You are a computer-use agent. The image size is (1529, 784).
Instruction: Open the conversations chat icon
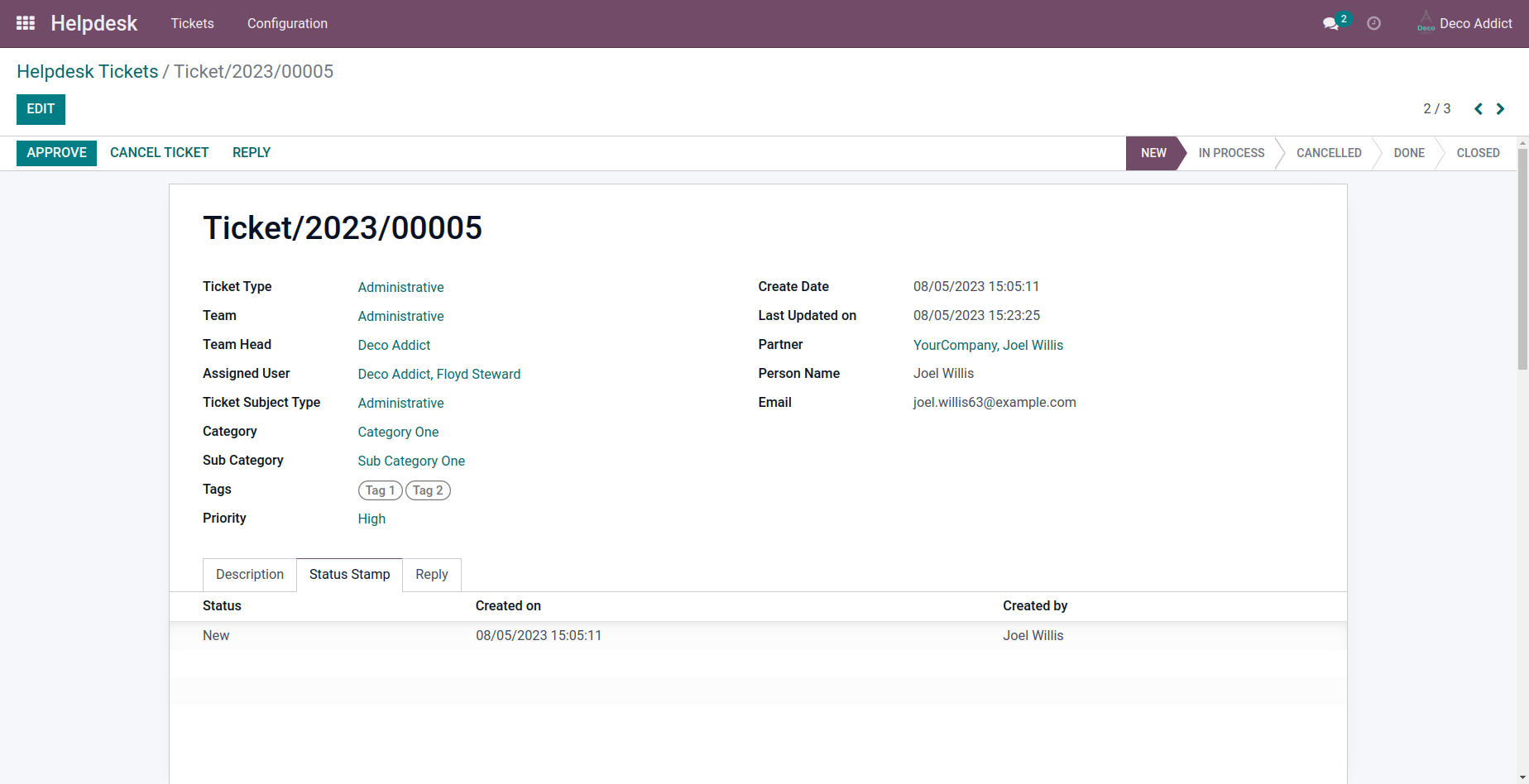(x=1330, y=23)
